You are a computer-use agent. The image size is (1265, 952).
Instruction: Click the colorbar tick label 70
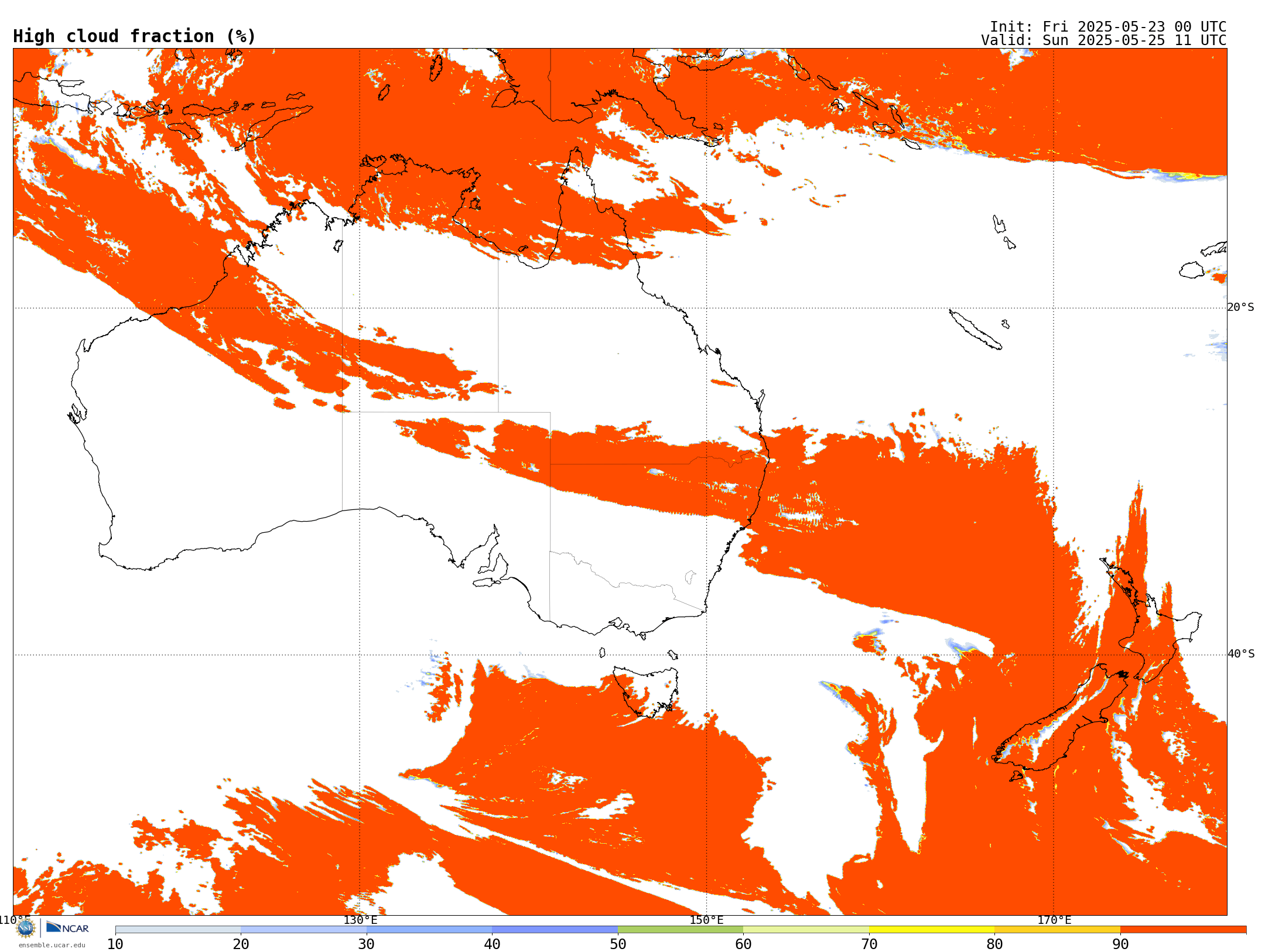pos(869,944)
